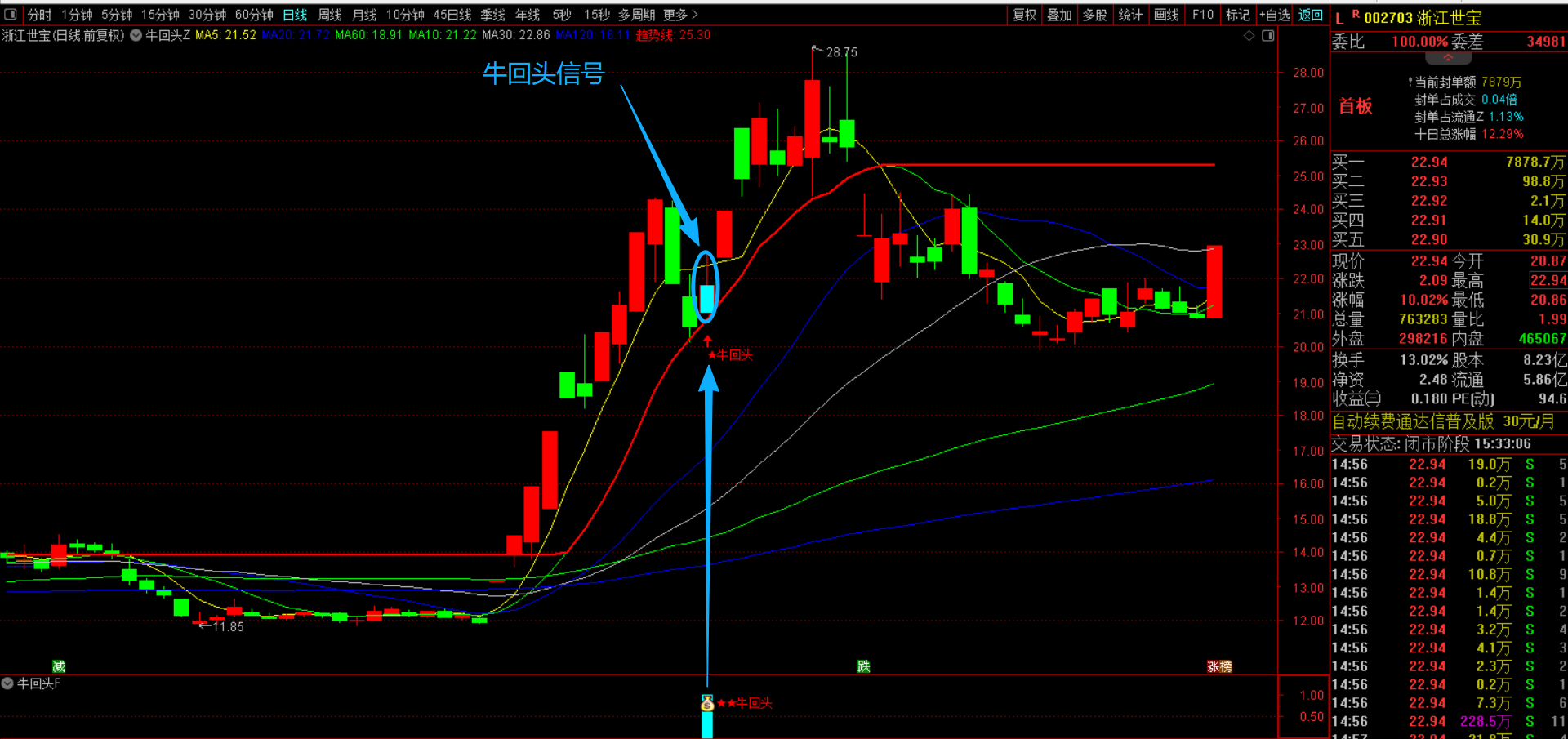This screenshot has width=1568, height=739.
Task: Select the 15秒 period tab
Action: (x=597, y=15)
